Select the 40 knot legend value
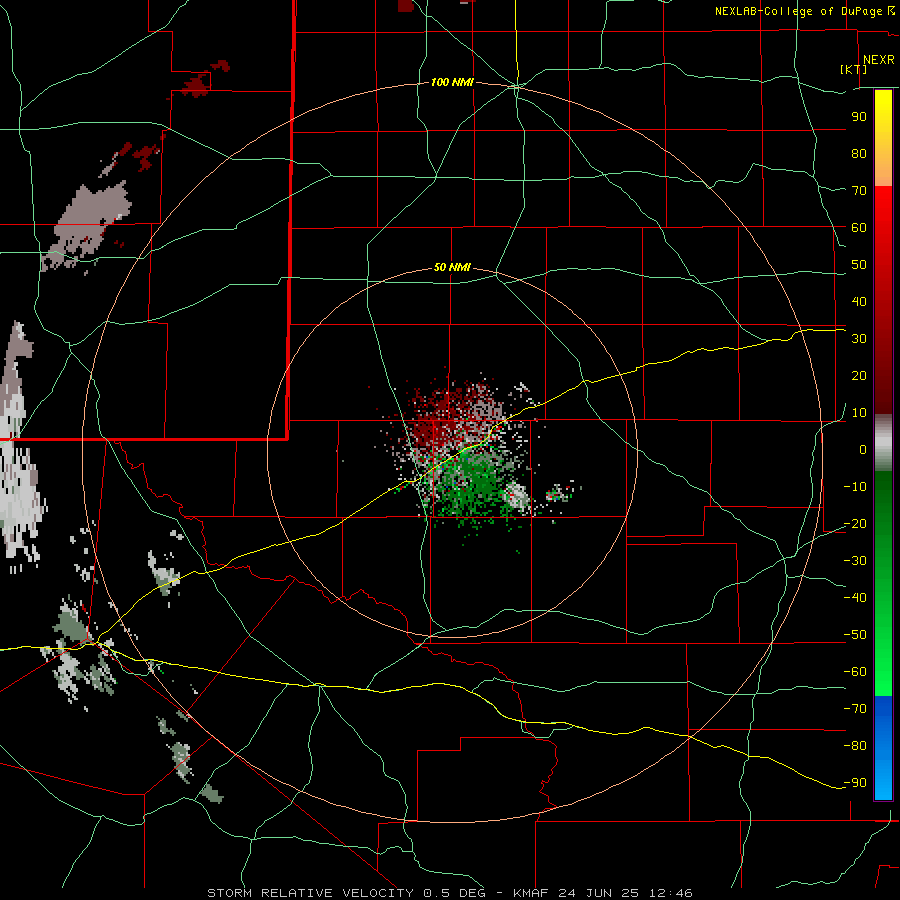900x900 pixels. pyautogui.click(x=859, y=301)
